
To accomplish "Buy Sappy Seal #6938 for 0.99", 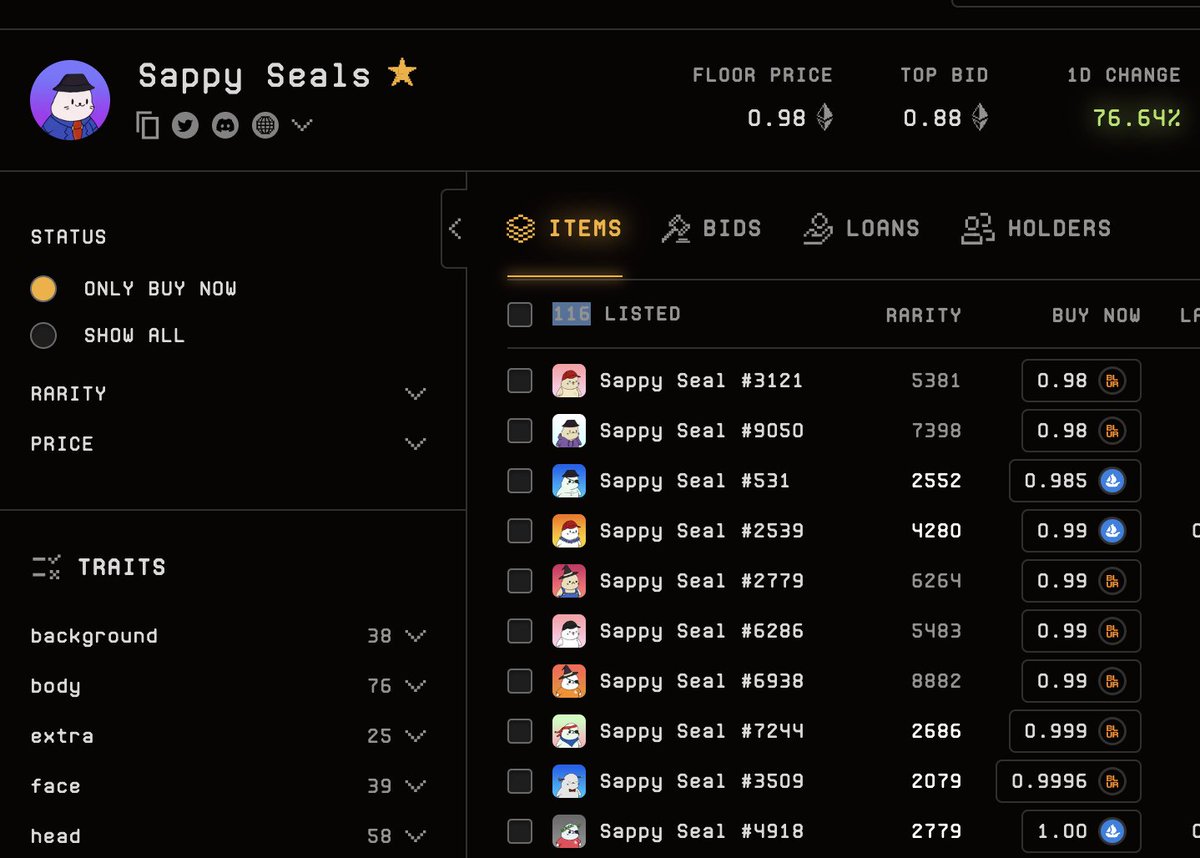I will (x=1081, y=681).
